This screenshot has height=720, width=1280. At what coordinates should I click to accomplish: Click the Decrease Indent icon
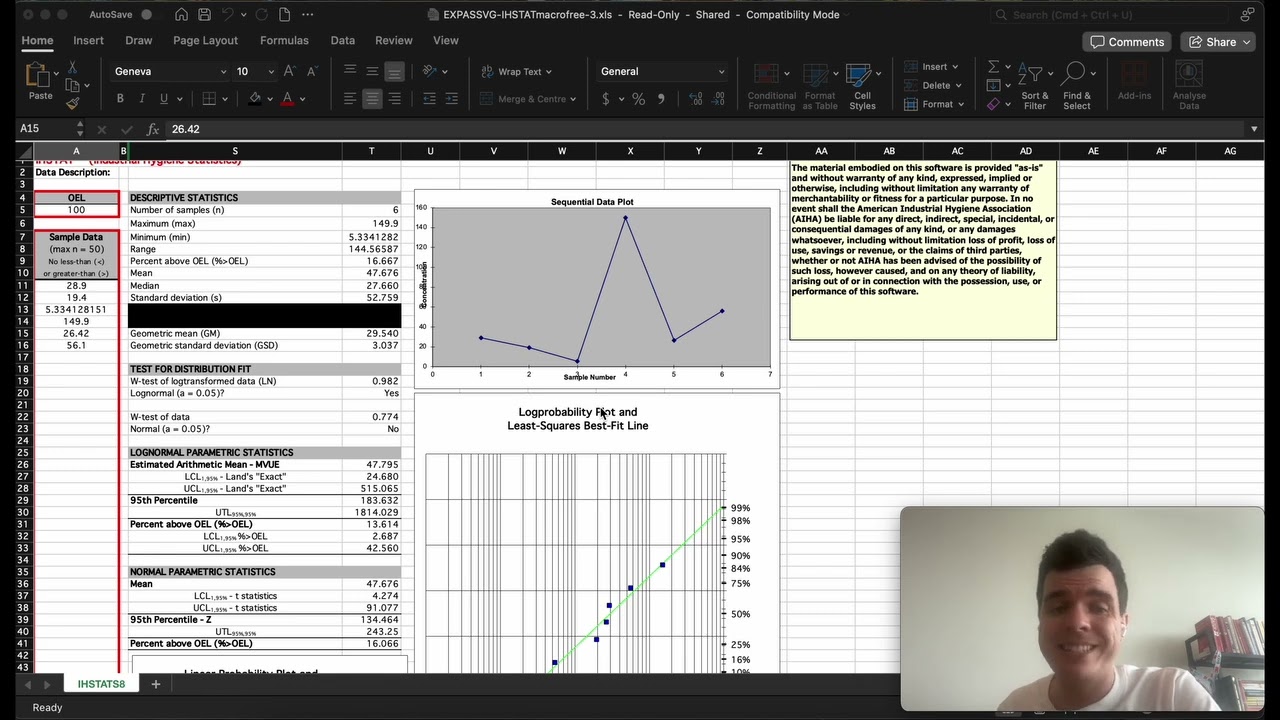pos(430,99)
